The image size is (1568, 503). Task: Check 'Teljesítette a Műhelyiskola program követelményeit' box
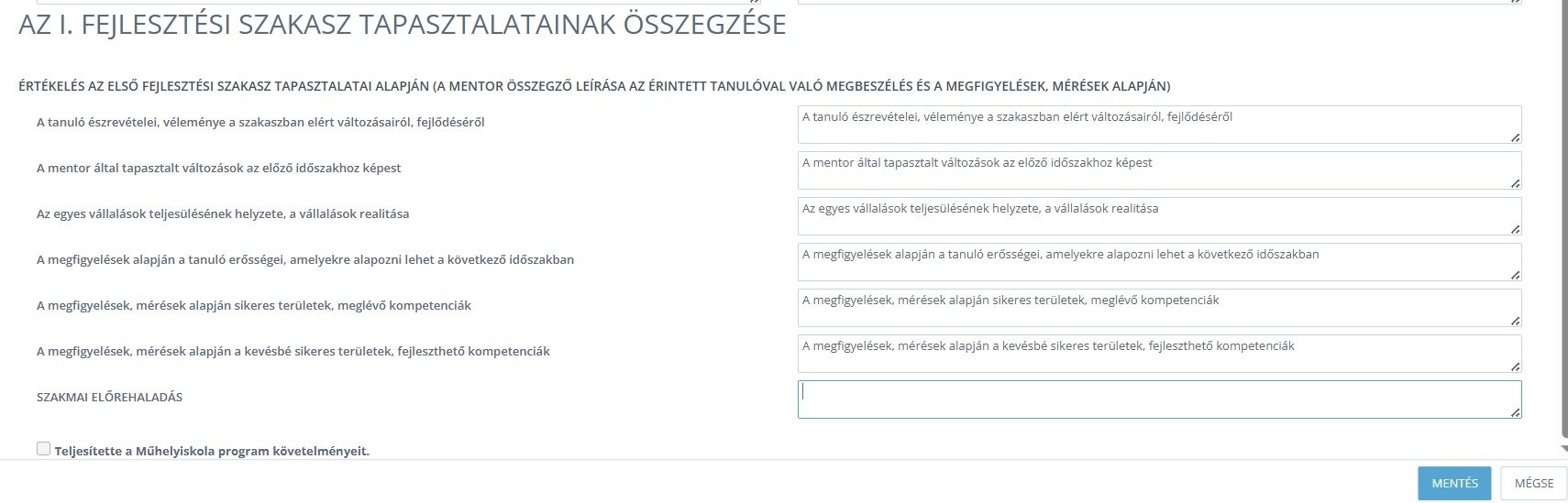(x=43, y=449)
